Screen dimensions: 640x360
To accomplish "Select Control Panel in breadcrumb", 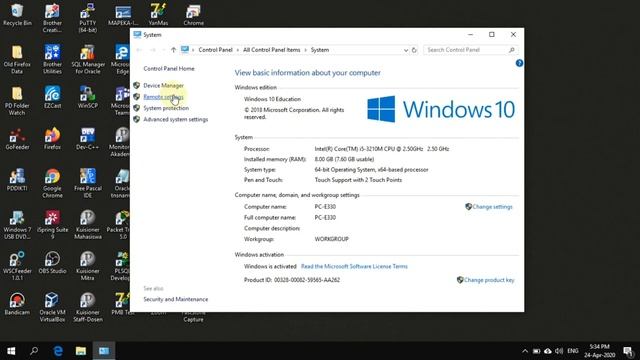I will pyautogui.click(x=215, y=50).
